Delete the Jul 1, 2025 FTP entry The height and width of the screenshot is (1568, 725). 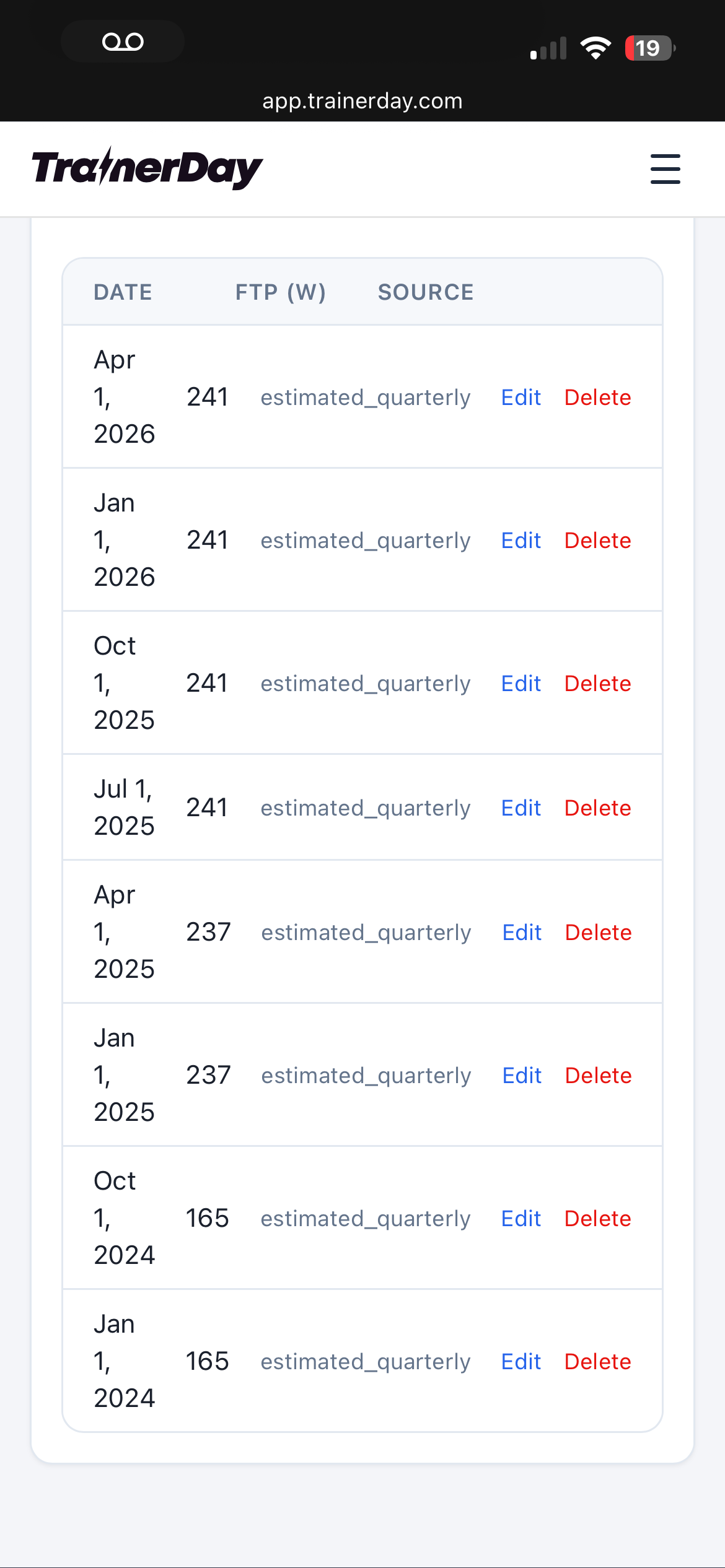click(597, 808)
